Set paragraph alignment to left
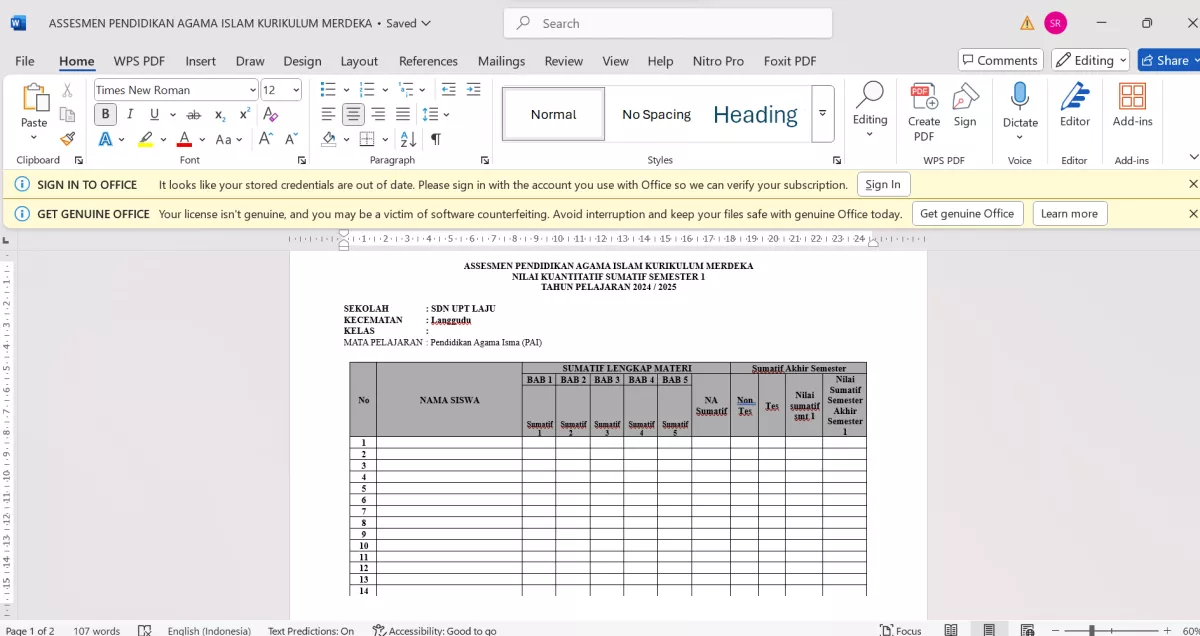1200x636 pixels. coord(328,115)
